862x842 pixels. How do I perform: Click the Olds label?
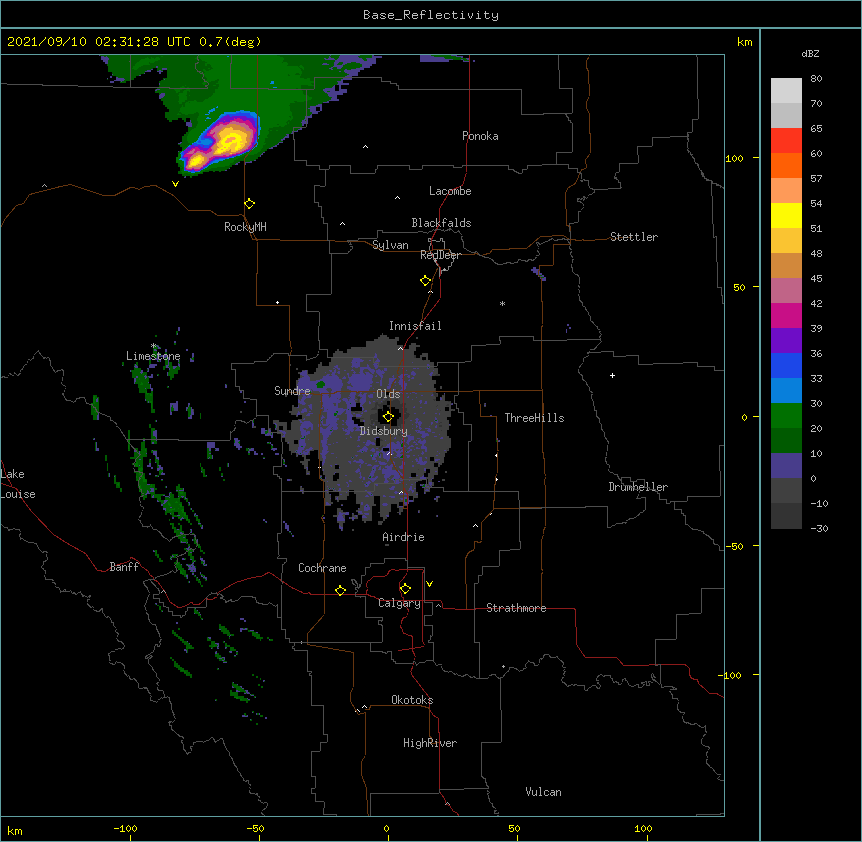[x=388, y=394]
